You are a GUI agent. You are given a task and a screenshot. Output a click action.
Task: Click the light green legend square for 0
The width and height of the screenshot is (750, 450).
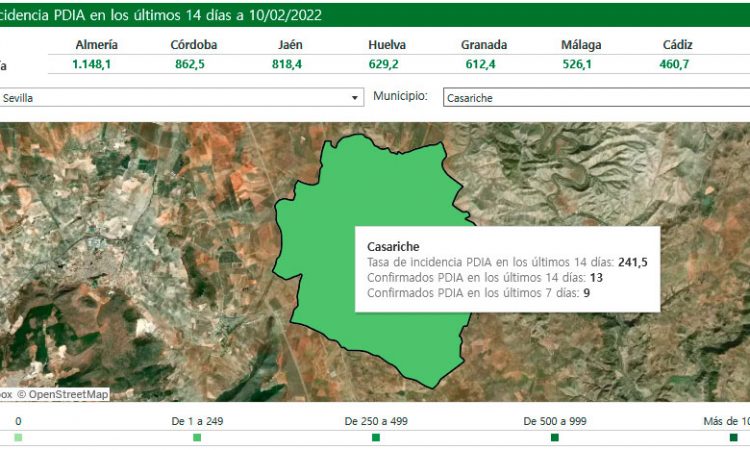tap(18, 438)
